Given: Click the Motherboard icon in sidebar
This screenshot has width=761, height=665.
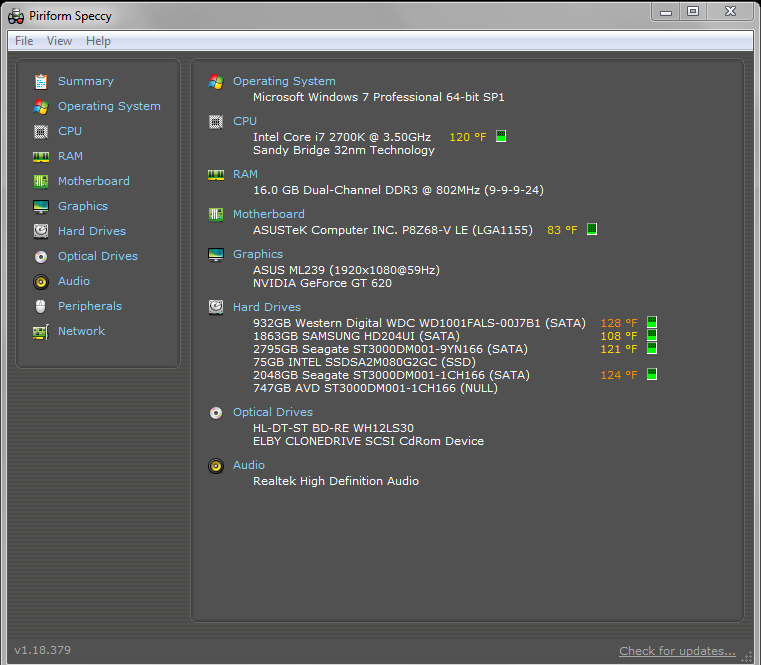Looking at the screenshot, I should [x=41, y=182].
